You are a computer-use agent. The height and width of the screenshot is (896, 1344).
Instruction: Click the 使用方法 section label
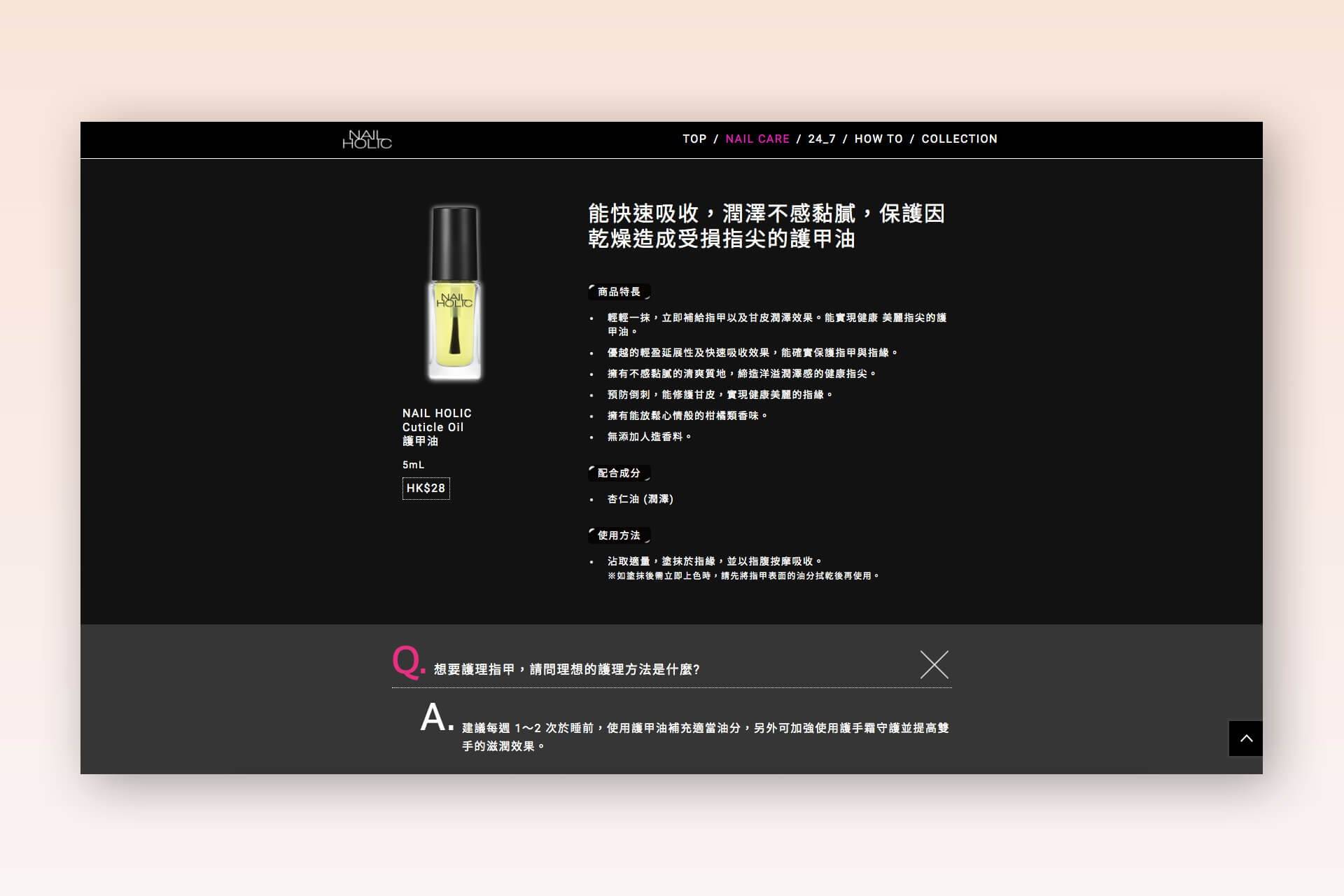click(x=619, y=535)
